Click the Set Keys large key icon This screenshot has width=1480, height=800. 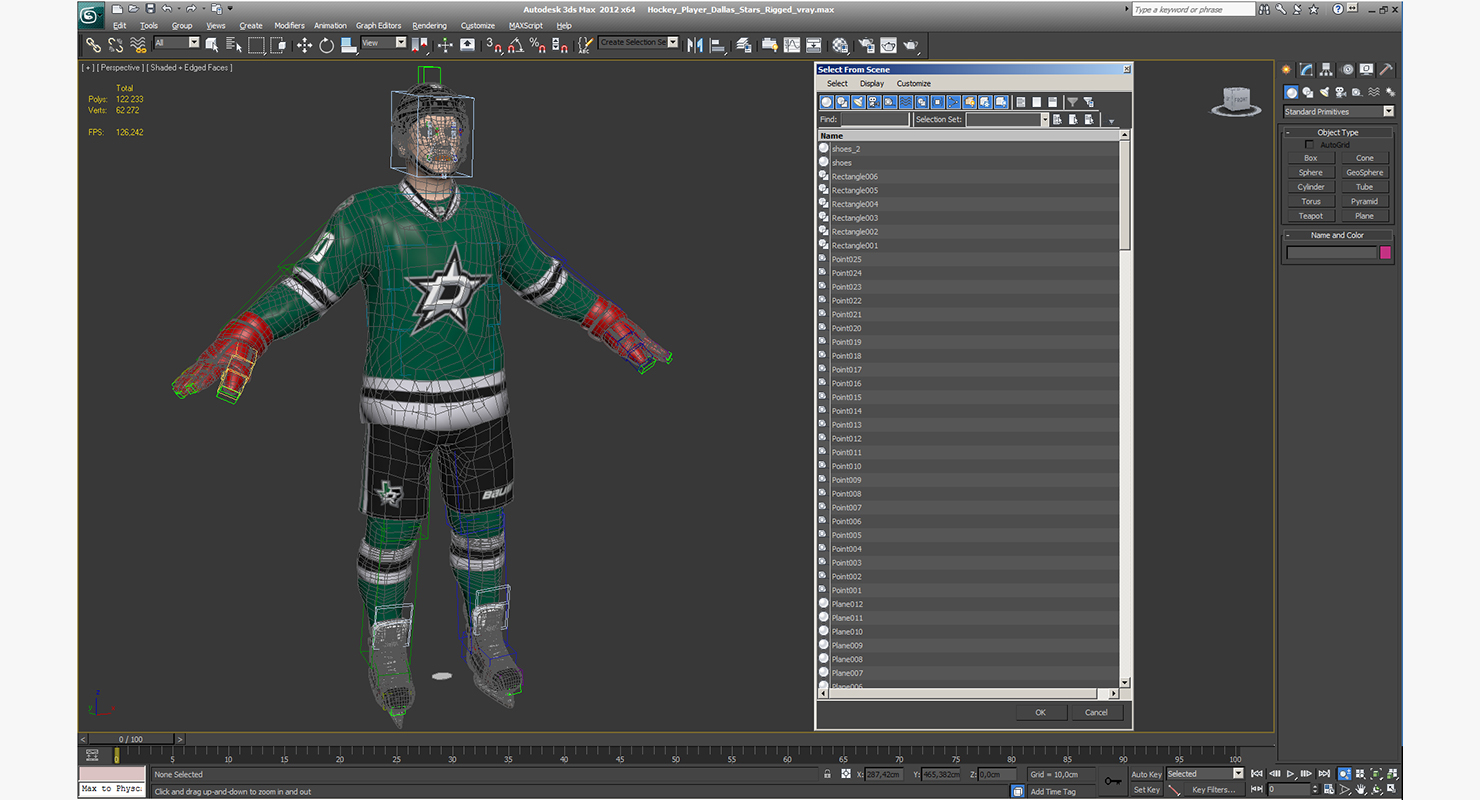tap(1113, 781)
